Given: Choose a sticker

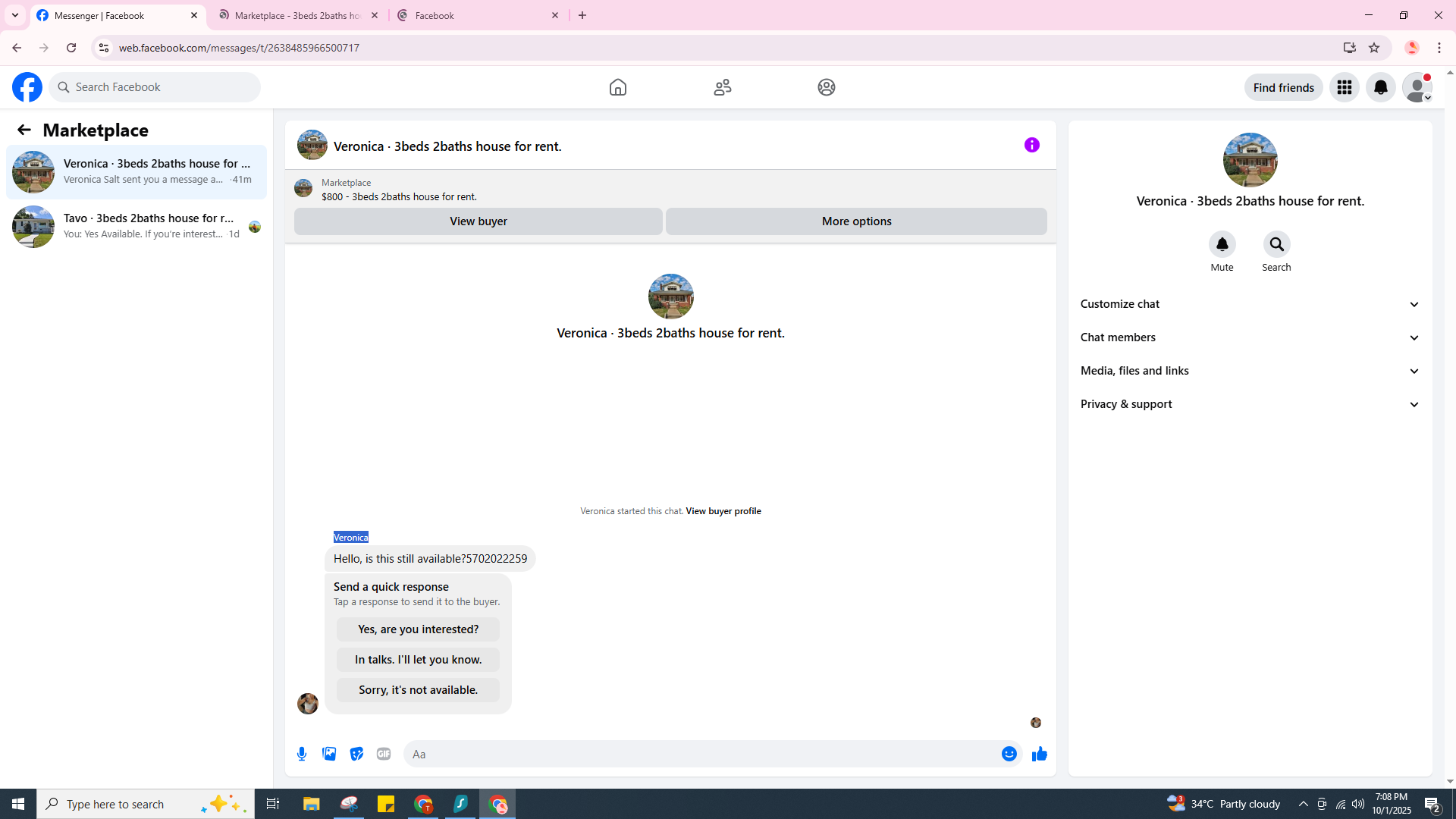Looking at the screenshot, I should pyautogui.click(x=356, y=754).
